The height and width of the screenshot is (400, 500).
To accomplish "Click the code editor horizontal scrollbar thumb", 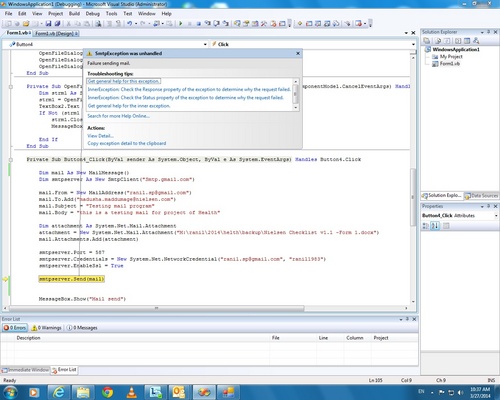I will (x=157, y=308).
